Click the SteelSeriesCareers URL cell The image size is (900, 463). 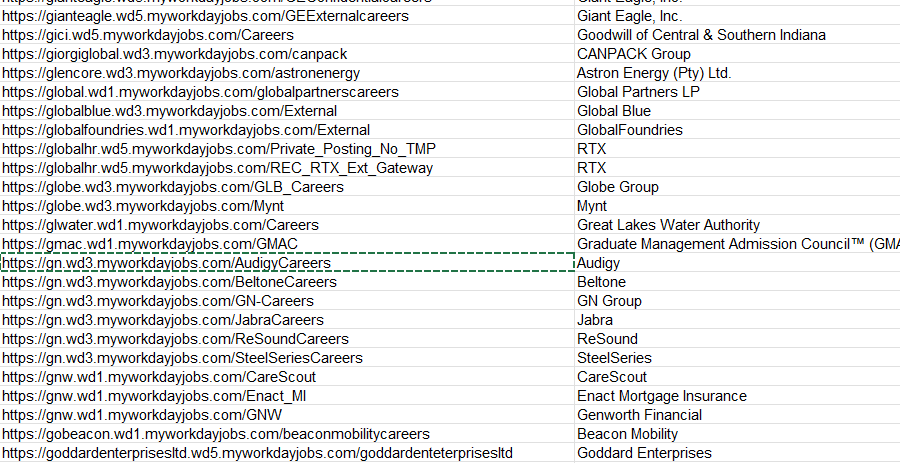click(x=287, y=357)
